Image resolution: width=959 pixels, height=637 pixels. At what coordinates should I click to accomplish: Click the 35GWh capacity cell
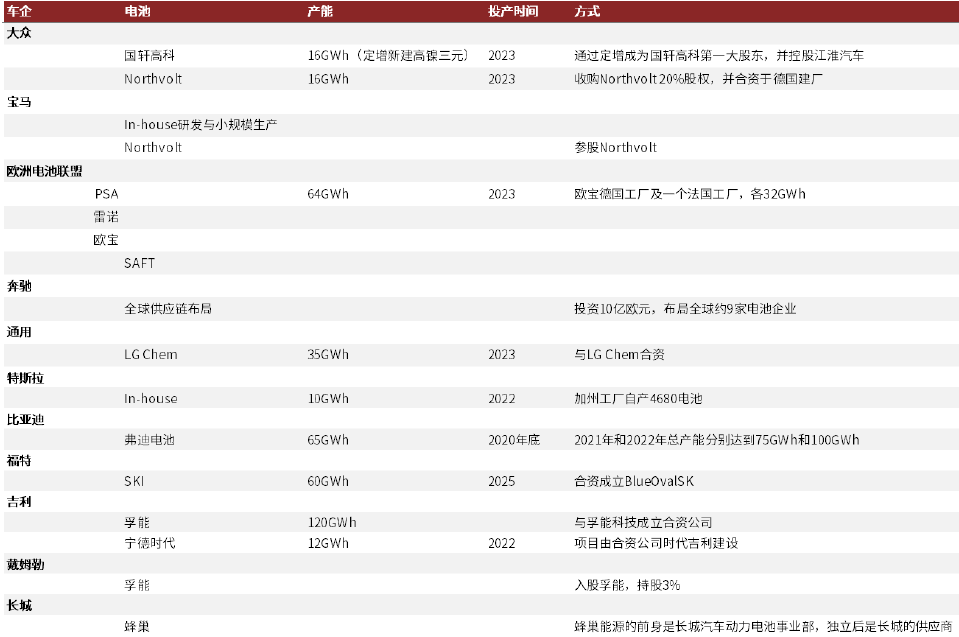328,355
